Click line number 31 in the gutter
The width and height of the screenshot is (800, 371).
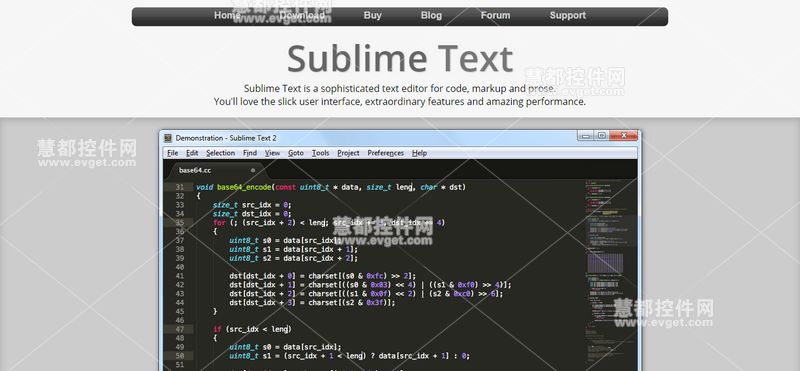pyautogui.click(x=179, y=187)
